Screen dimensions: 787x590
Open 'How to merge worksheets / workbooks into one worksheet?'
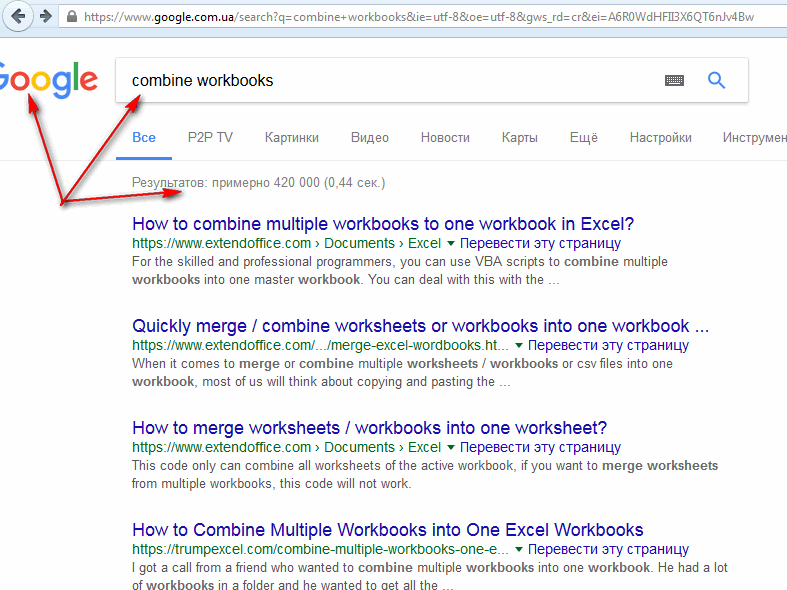(369, 428)
